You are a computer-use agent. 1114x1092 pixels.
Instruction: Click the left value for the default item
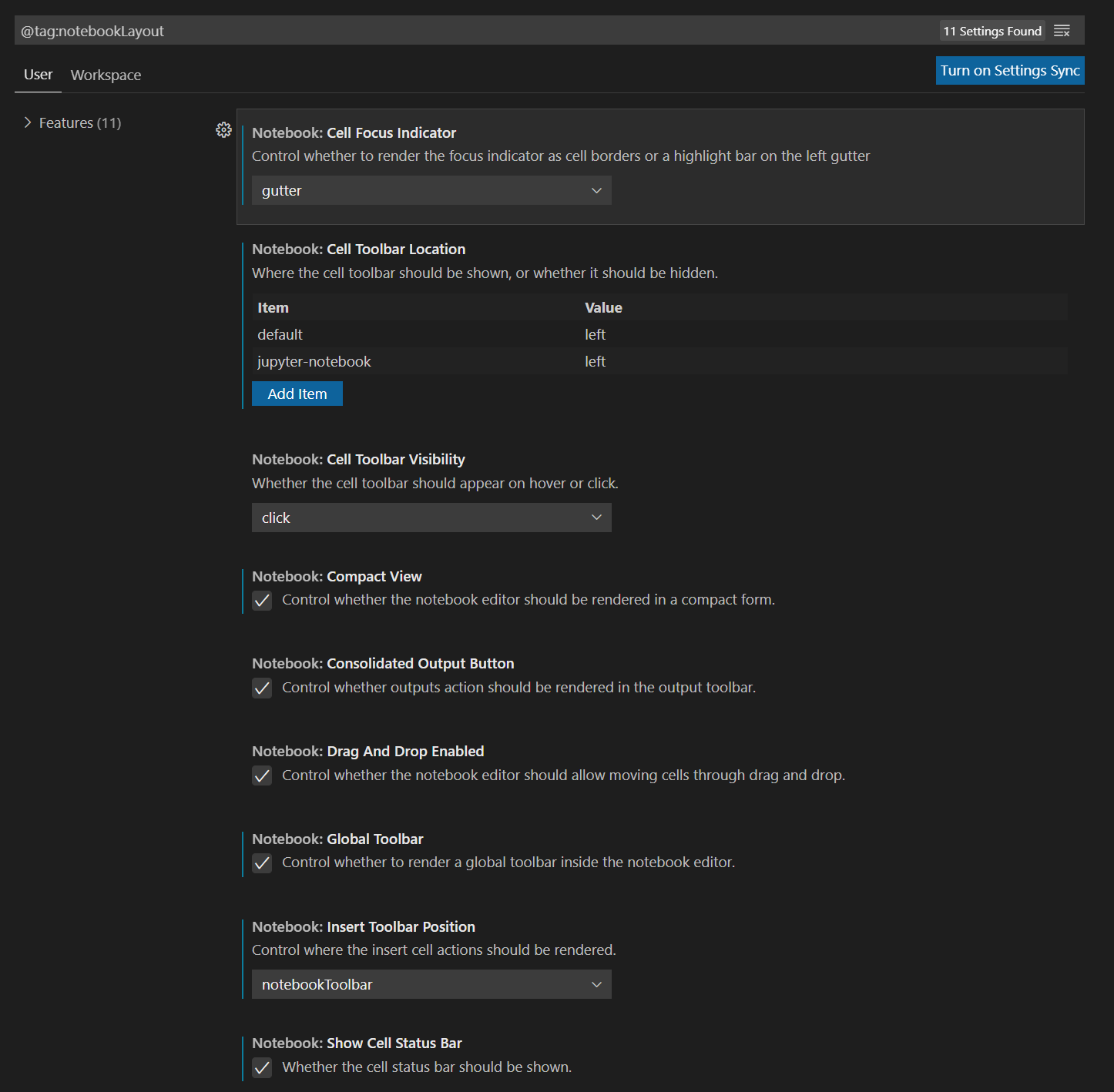point(595,334)
